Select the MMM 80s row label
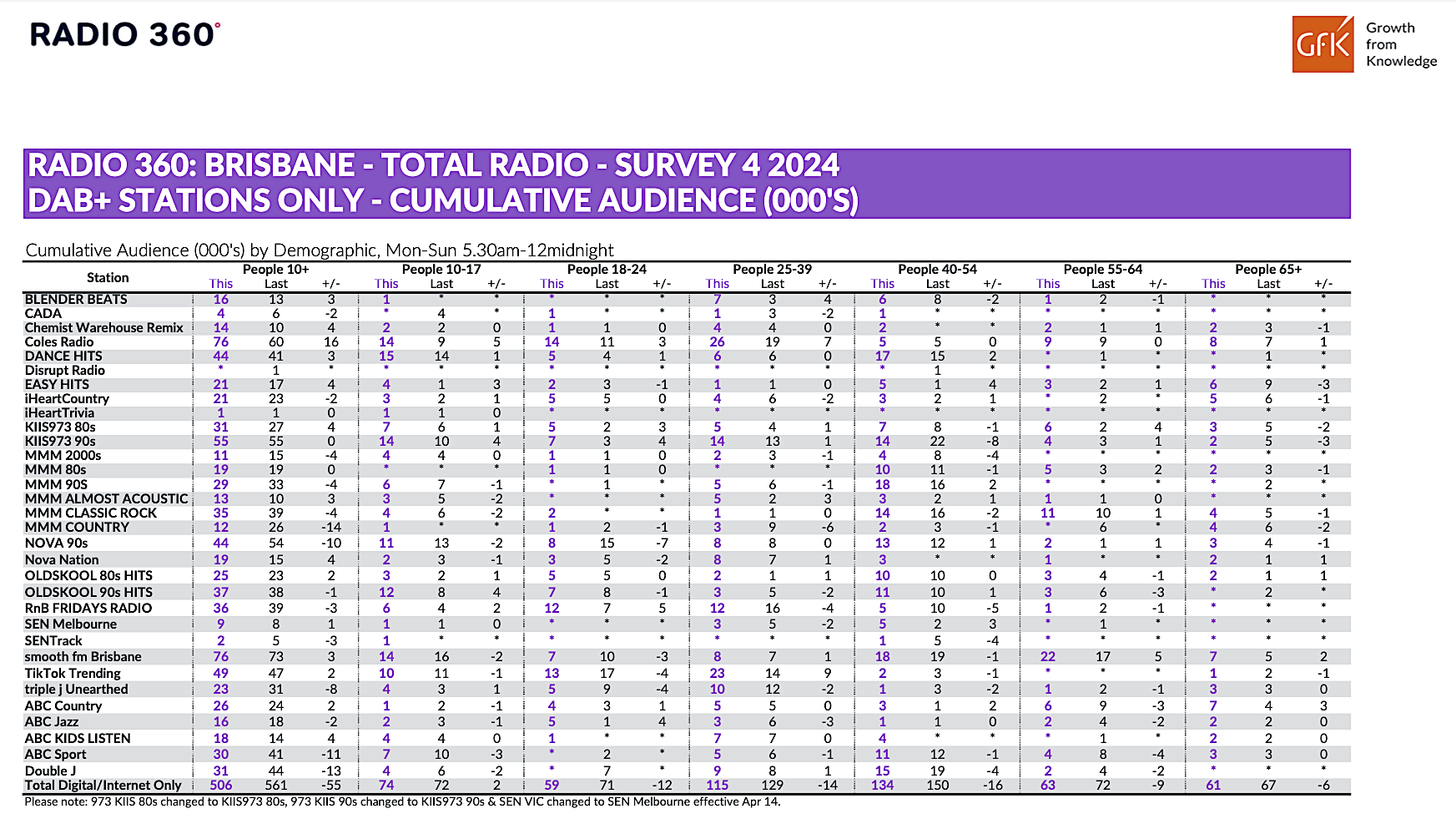Screen dimensions: 1456x829 (55, 469)
